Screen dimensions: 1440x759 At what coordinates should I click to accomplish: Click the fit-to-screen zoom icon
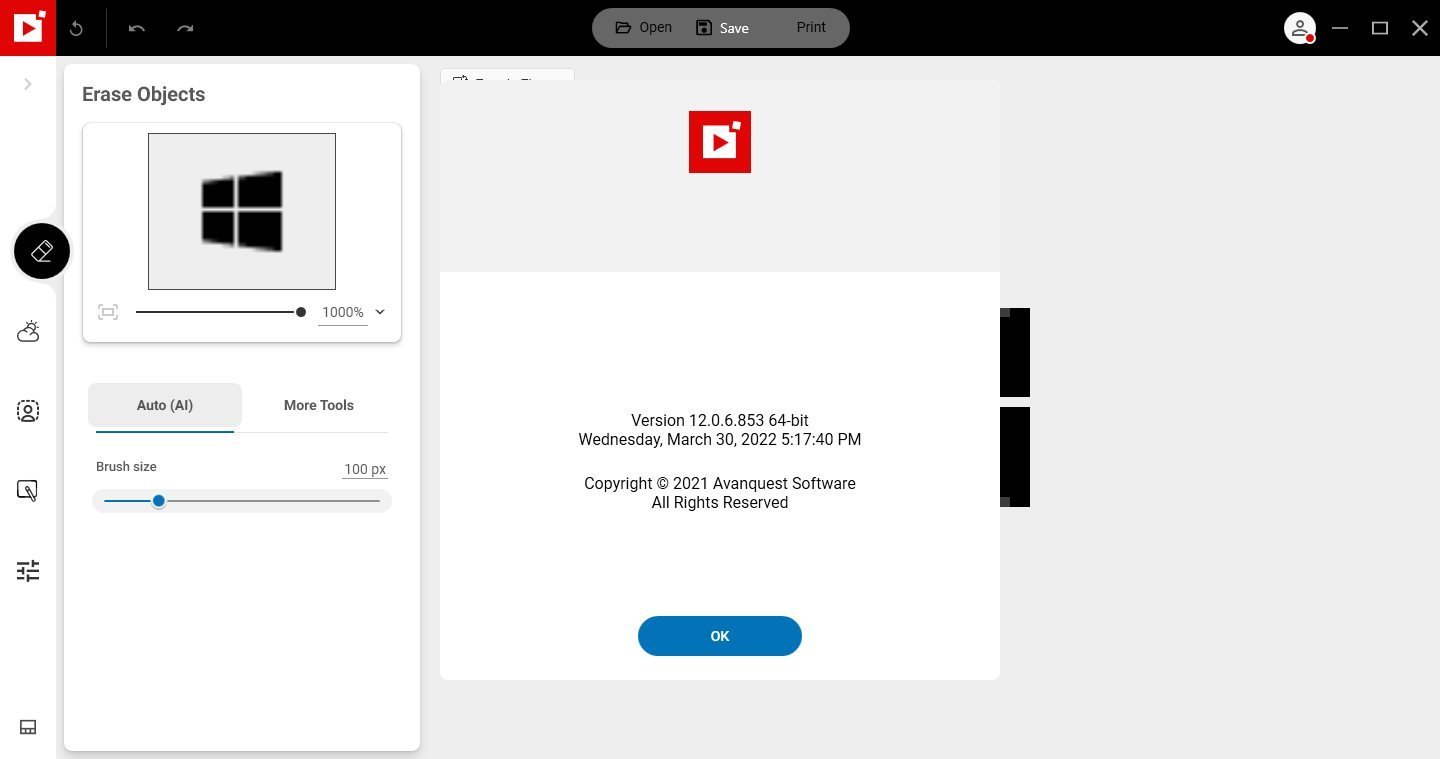[108, 312]
